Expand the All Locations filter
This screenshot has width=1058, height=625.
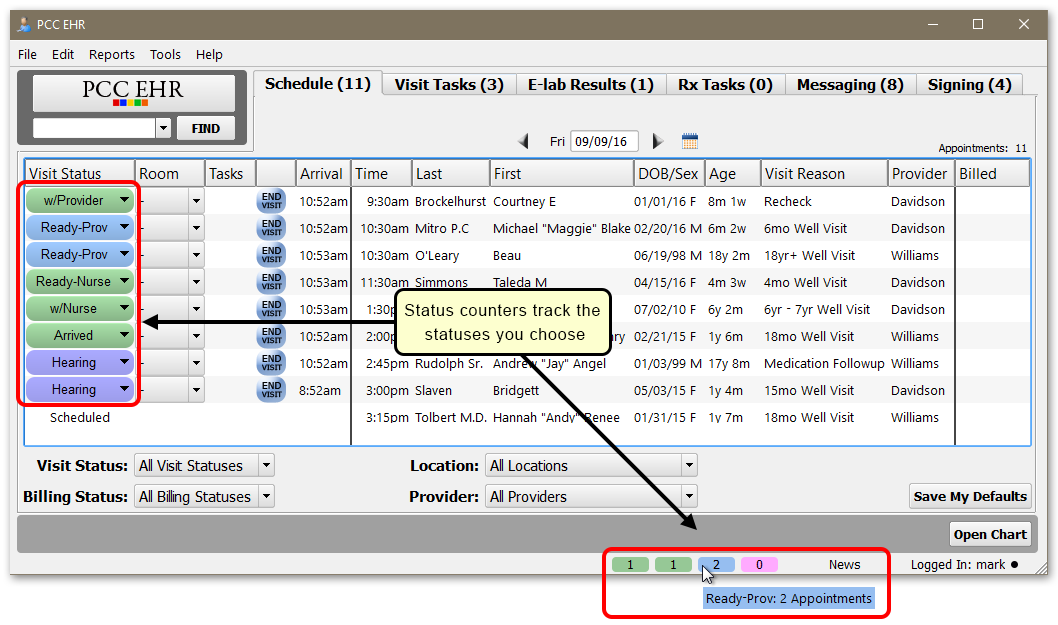pos(689,465)
